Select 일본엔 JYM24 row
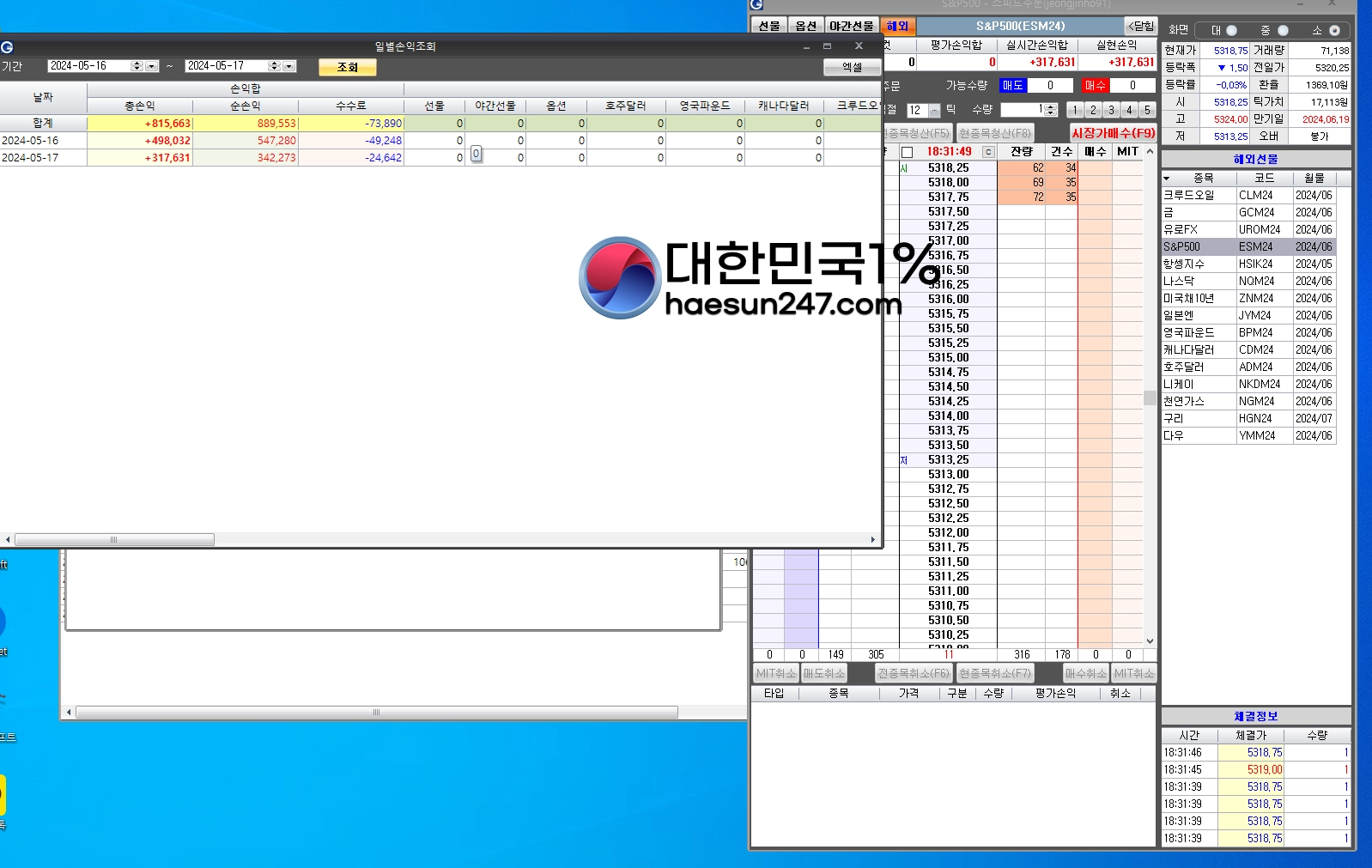The width and height of the screenshot is (1372, 868). 1248,315
